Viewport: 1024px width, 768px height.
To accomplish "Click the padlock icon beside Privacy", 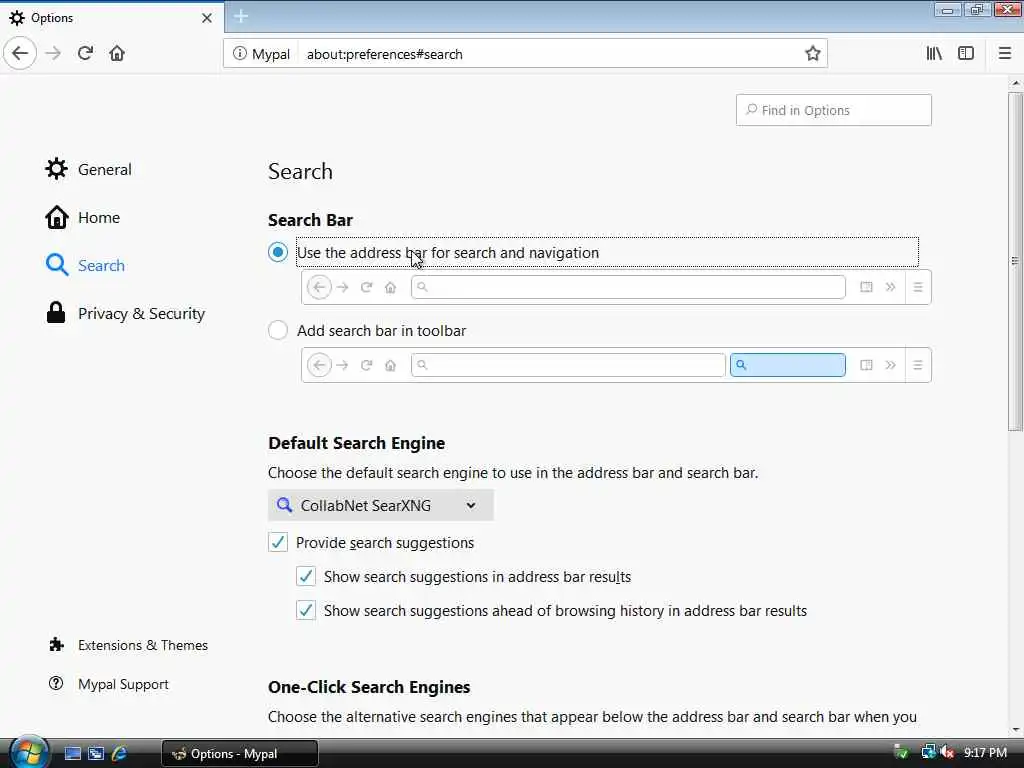I will click(x=56, y=313).
